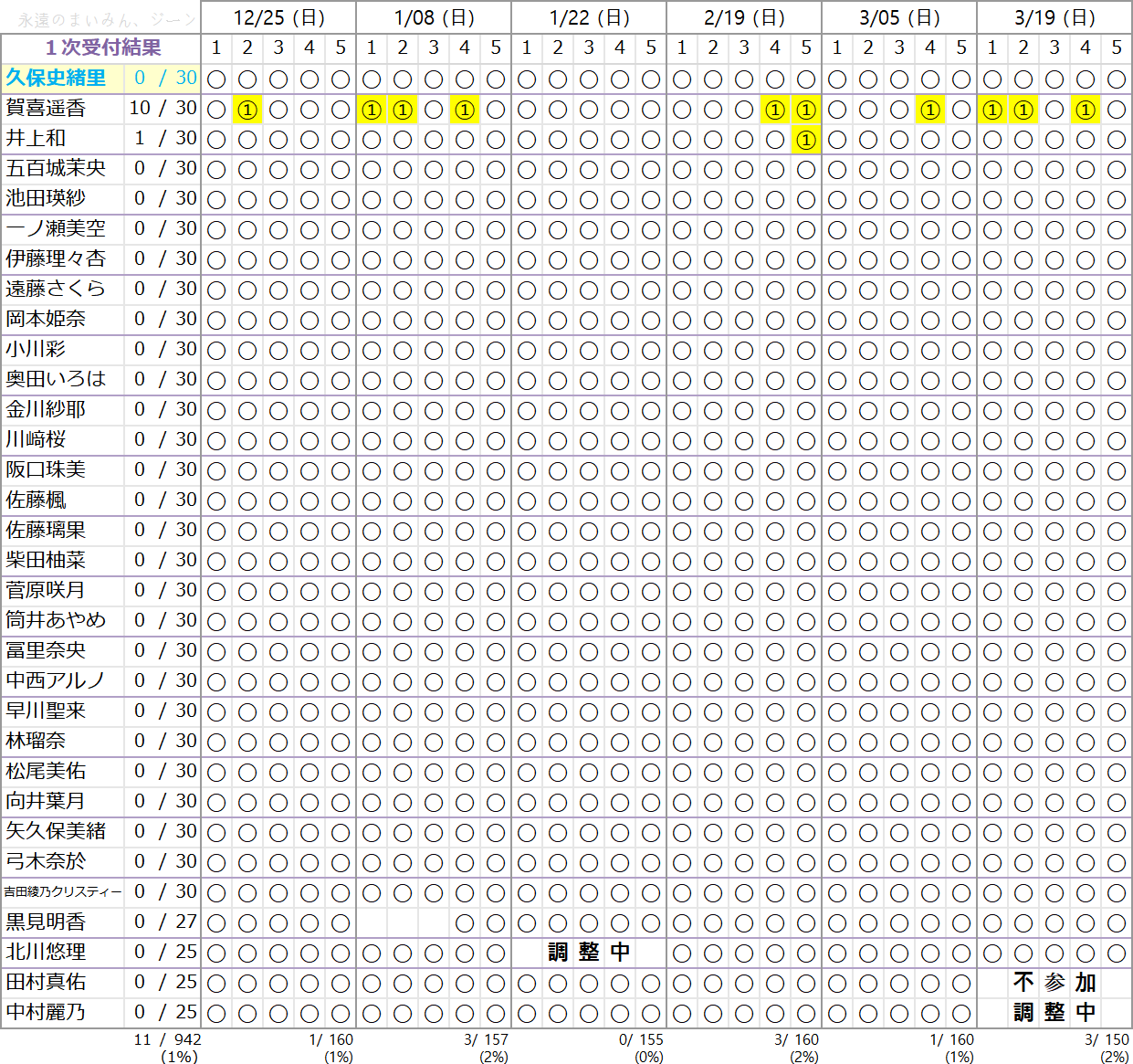Click 賀喜遥香's yellow ① on 2/19 slot 4
Viewport: 1133px width, 1064px height.
click(775, 111)
